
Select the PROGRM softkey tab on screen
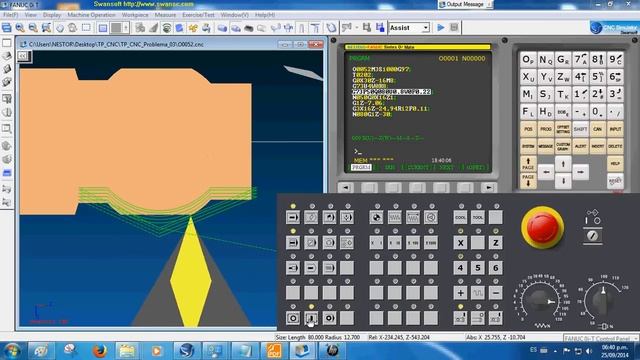[x=361, y=167]
